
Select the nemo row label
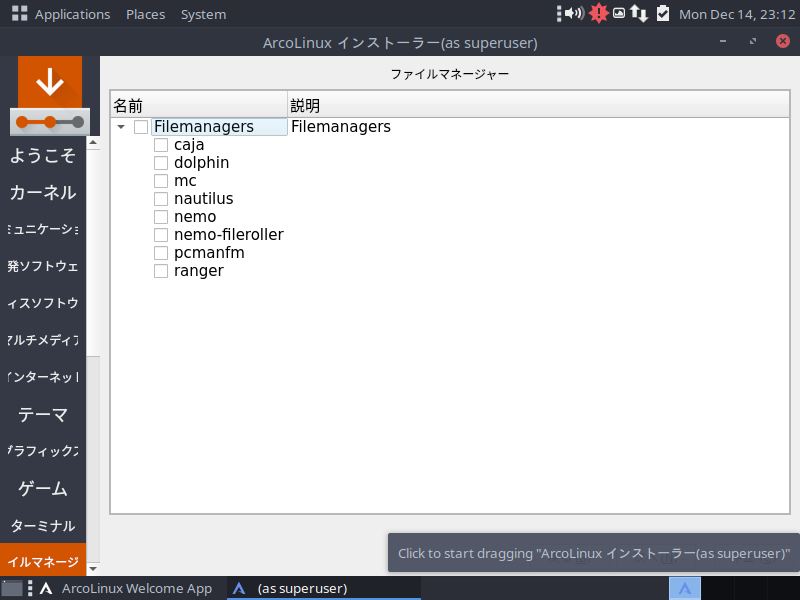(195, 217)
